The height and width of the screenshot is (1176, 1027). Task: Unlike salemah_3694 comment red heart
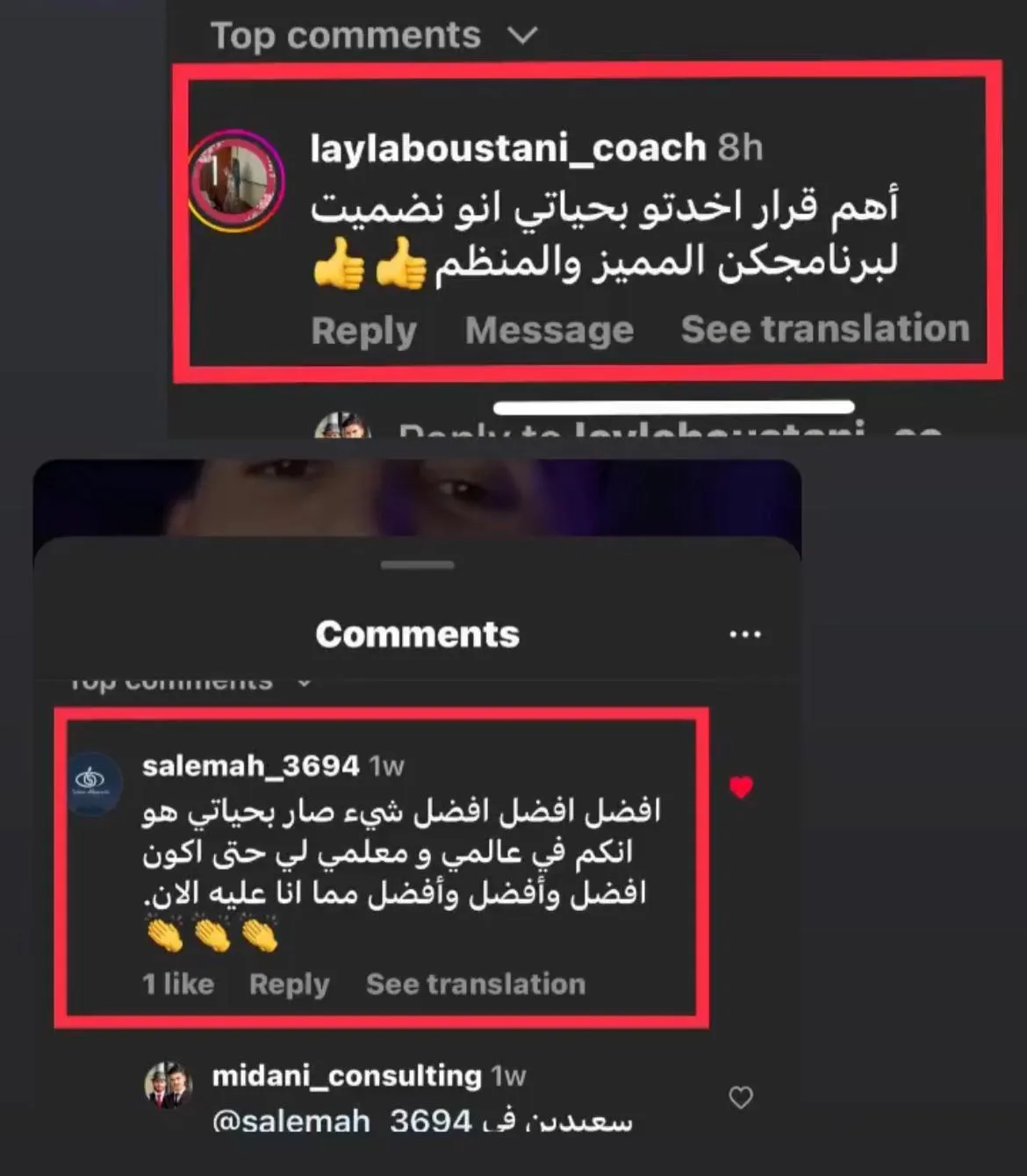pyautogui.click(x=741, y=787)
